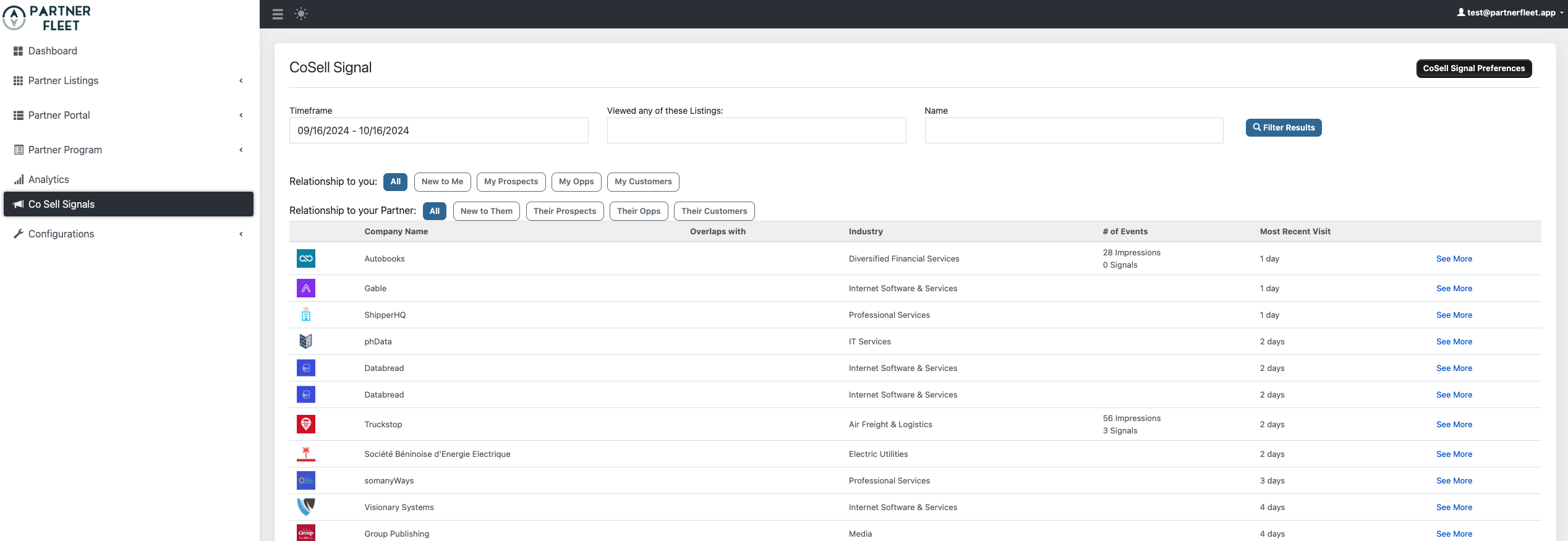Click See More for Gable

click(x=1454, y=288)
